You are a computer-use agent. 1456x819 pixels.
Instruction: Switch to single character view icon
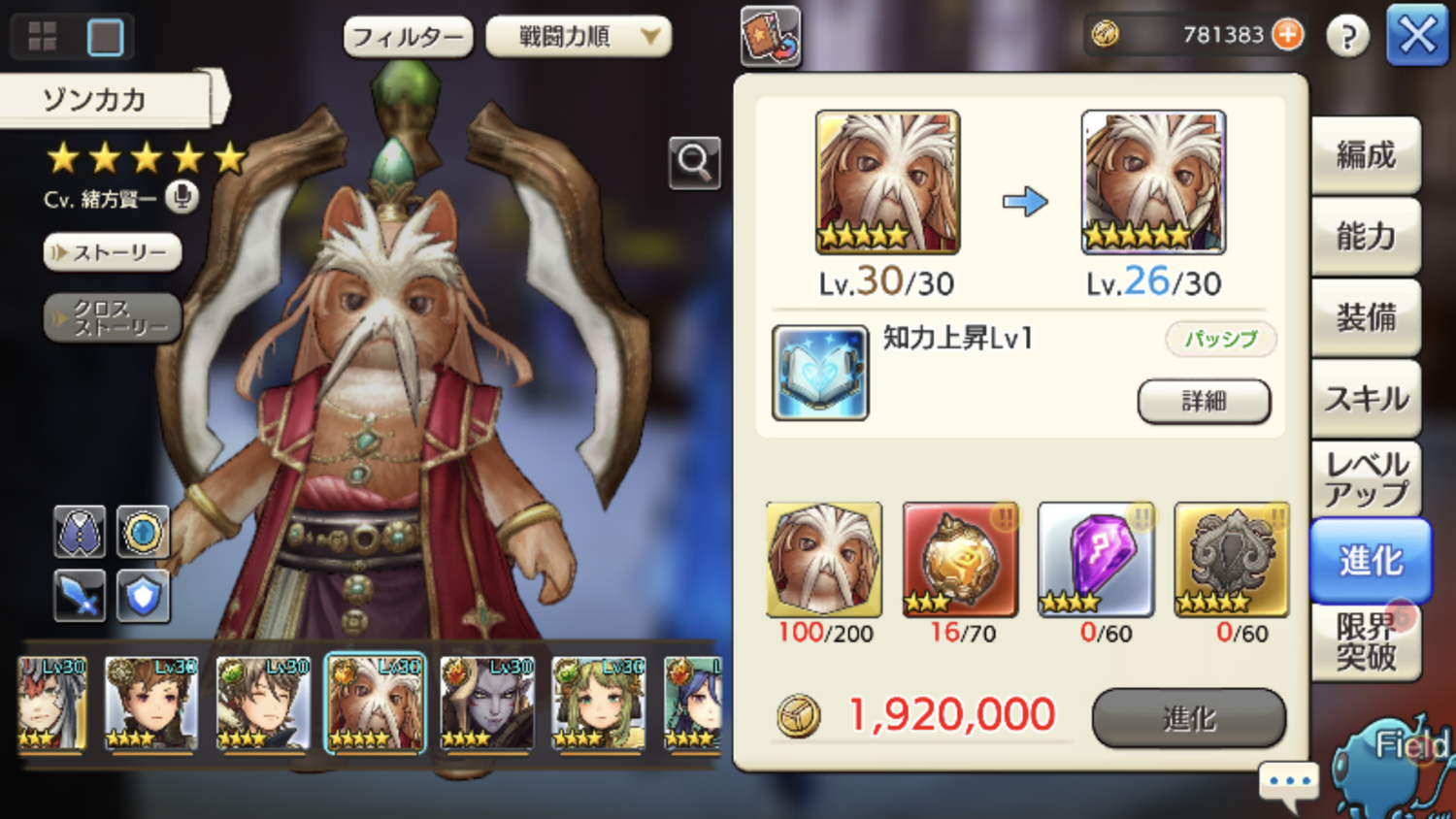(x=105, y=38)
